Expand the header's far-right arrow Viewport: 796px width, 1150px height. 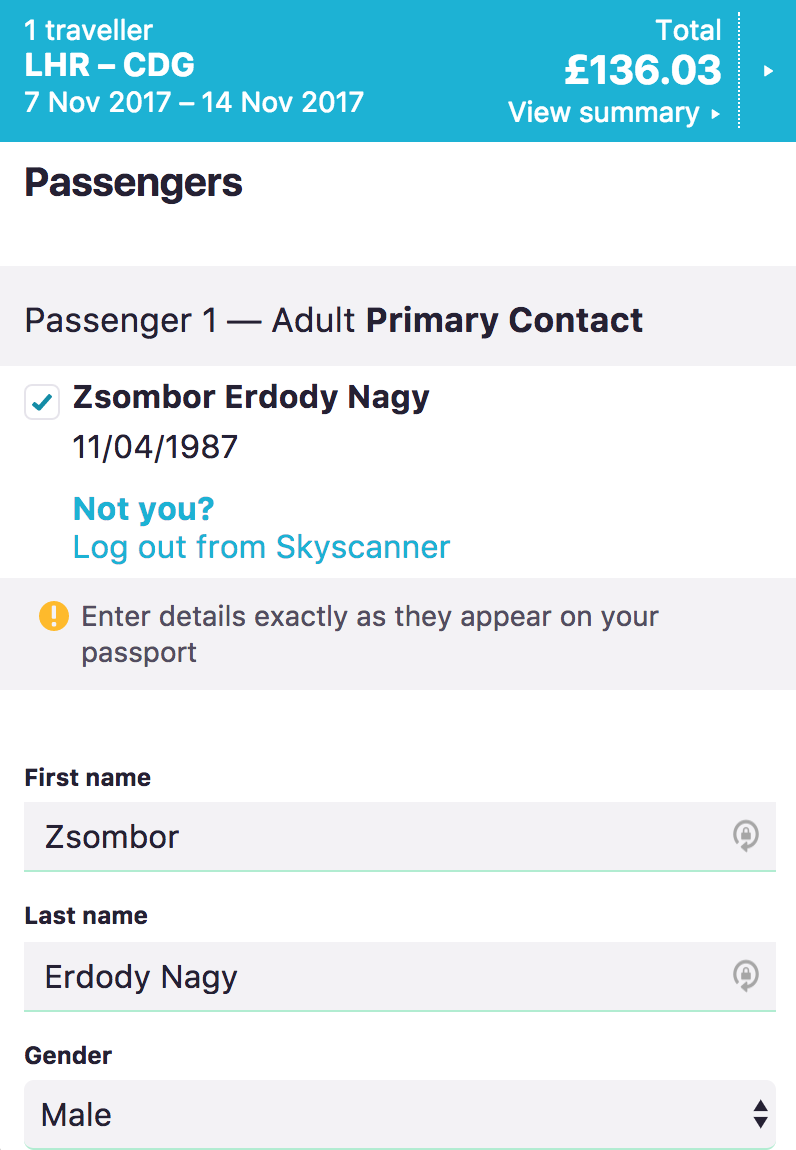click(768, 71)
